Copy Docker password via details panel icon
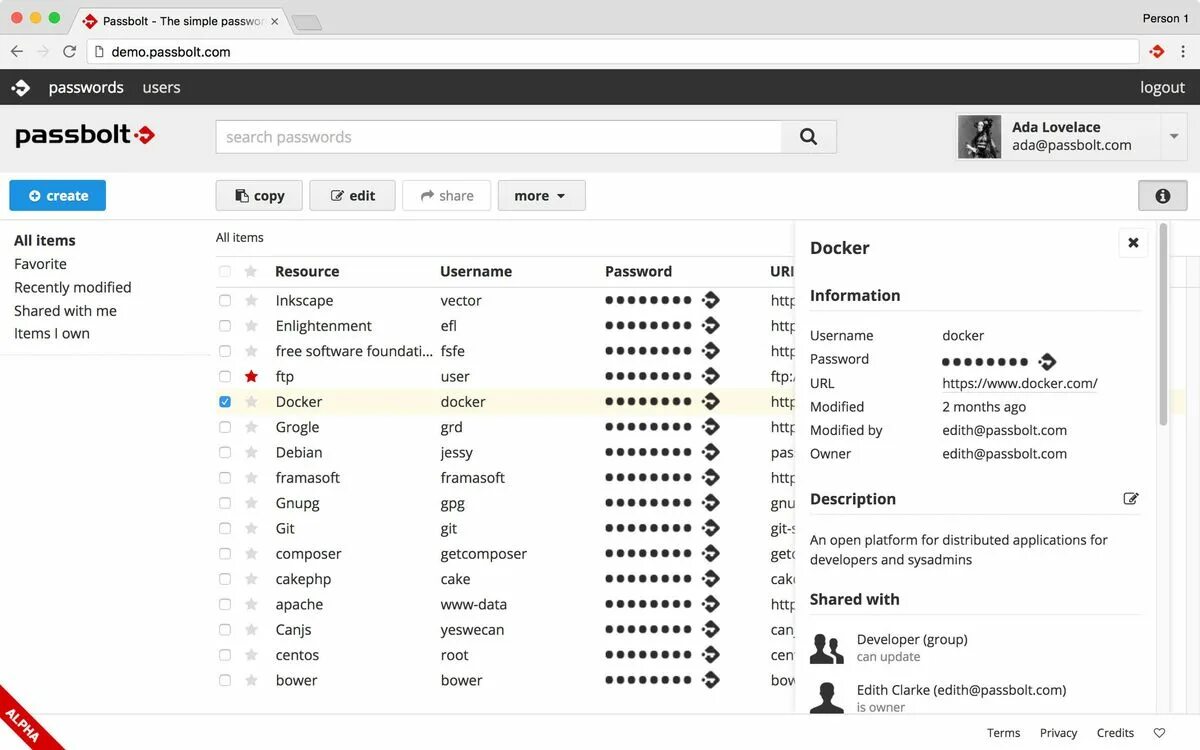 (x=1047, y=361)
